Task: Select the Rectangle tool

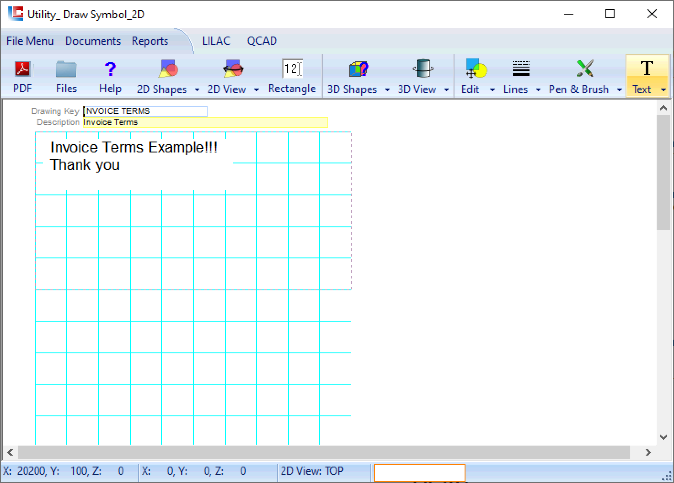Action: click(x=292, y=69)
